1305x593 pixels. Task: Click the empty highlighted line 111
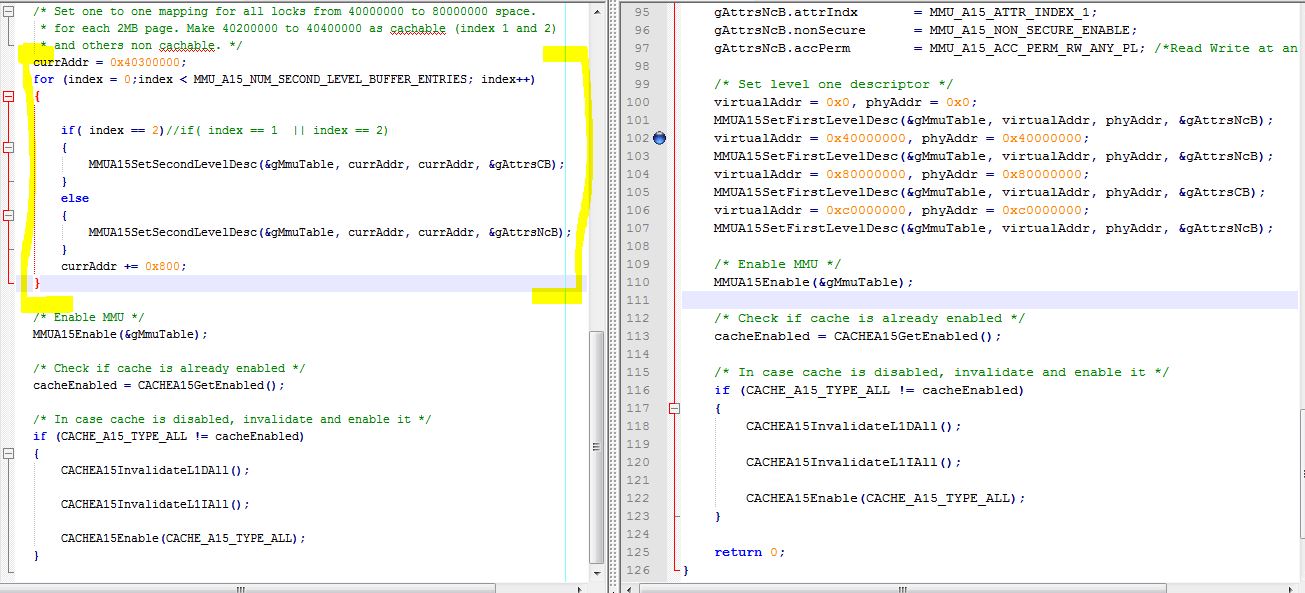tap(990, 300)
